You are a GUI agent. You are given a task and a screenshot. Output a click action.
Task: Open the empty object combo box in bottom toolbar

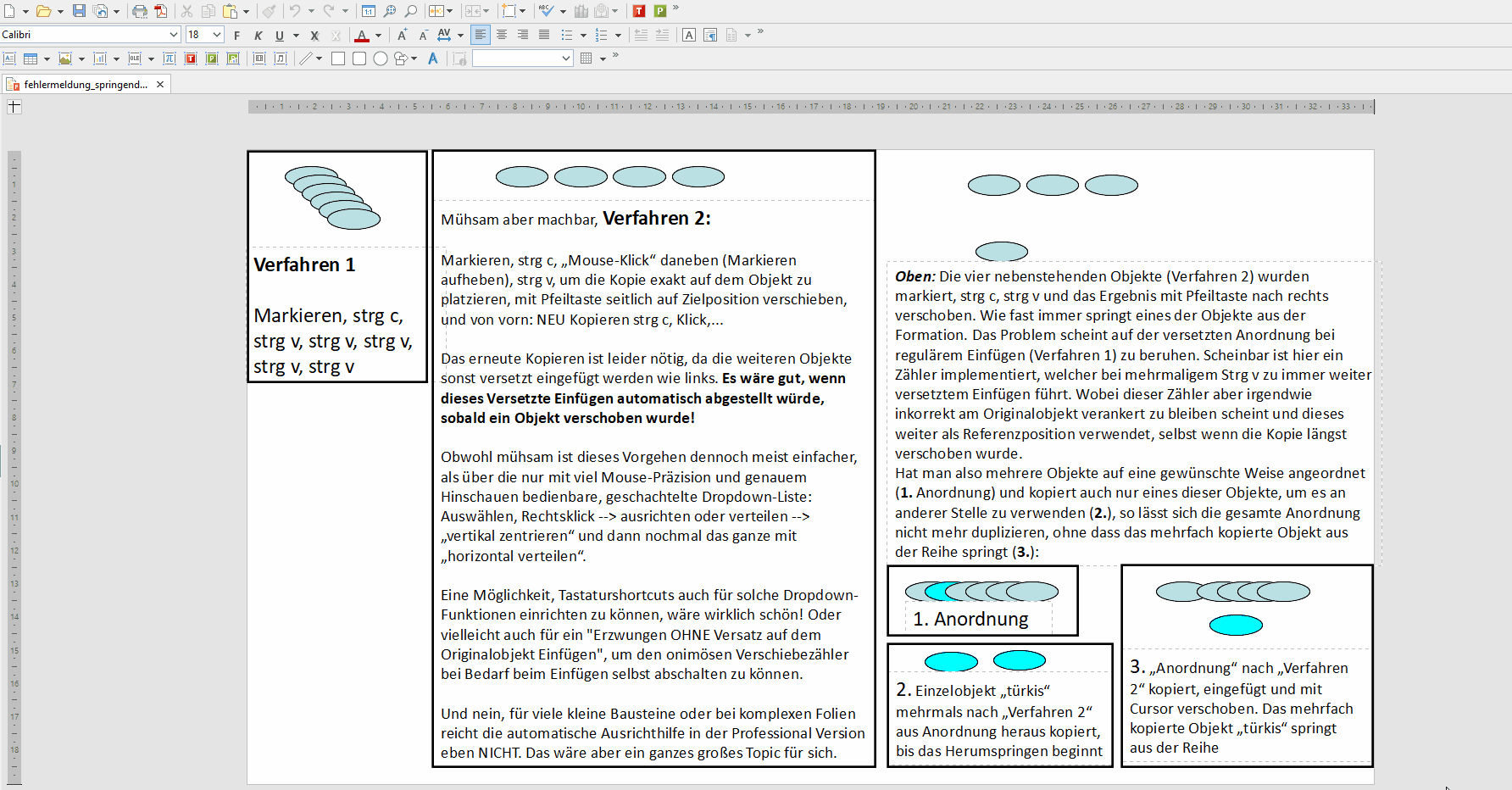[523, 58]
